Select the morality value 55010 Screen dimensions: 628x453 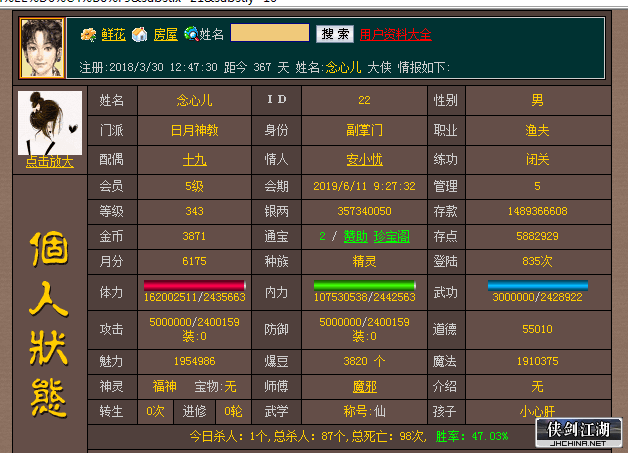537,329
